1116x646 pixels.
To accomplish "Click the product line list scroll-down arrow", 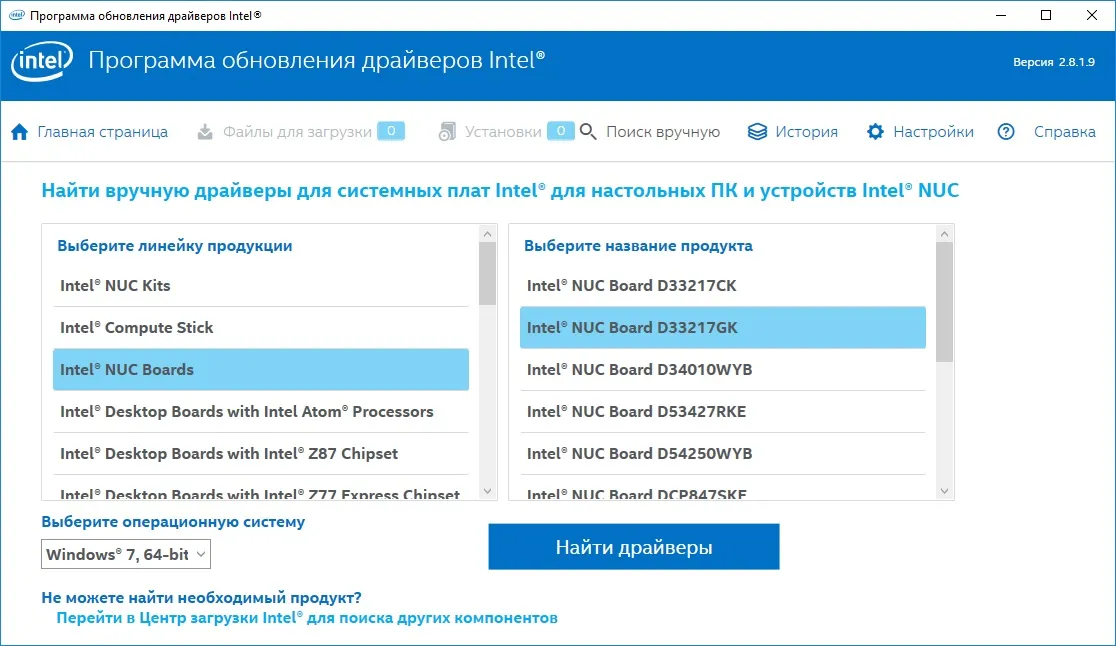I will pyautogui.click(x=488, y=491).
